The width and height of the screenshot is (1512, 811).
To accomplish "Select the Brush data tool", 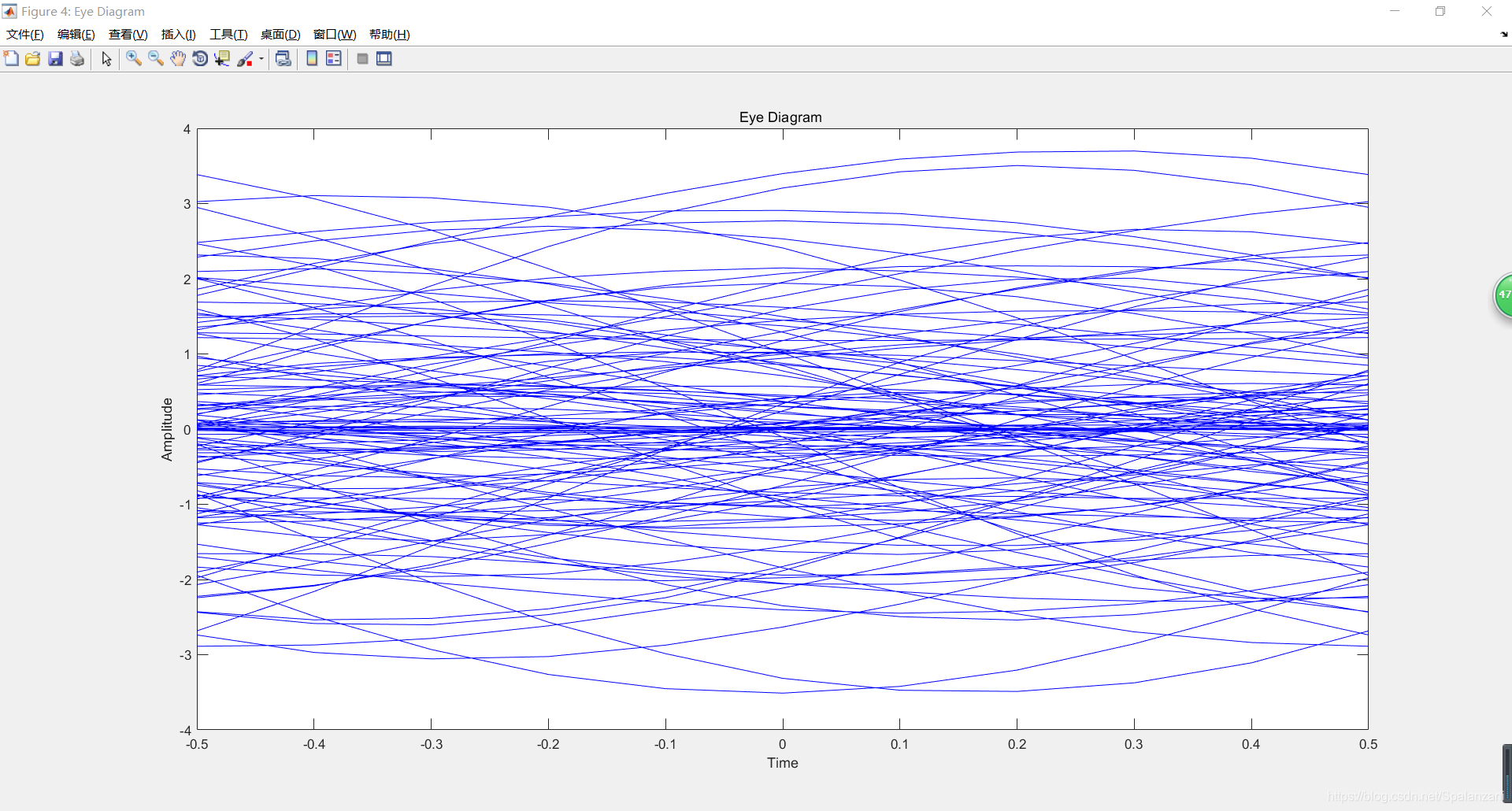I will point(245,59).
